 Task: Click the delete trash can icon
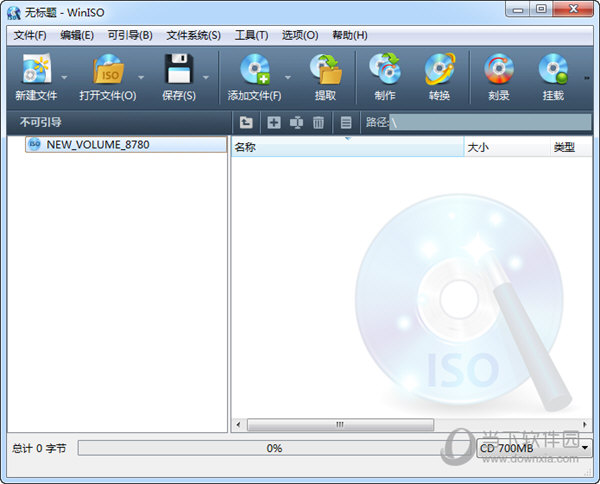[x=318, y=122]
